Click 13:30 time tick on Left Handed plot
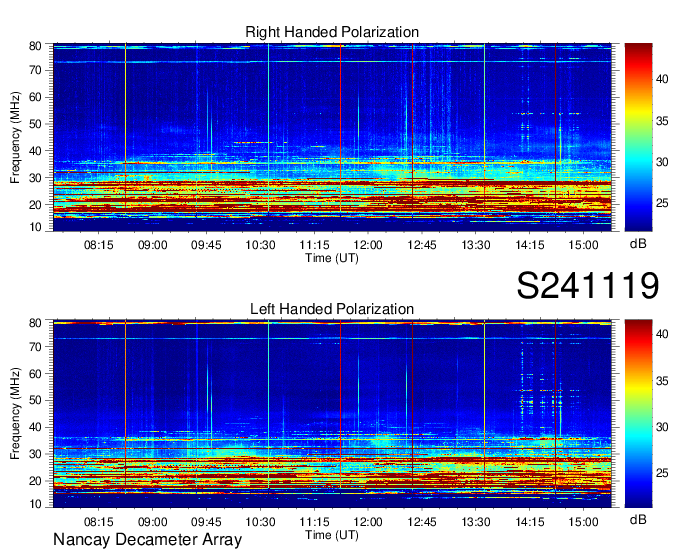Screen dimensions: 680x552 point(476,522)
